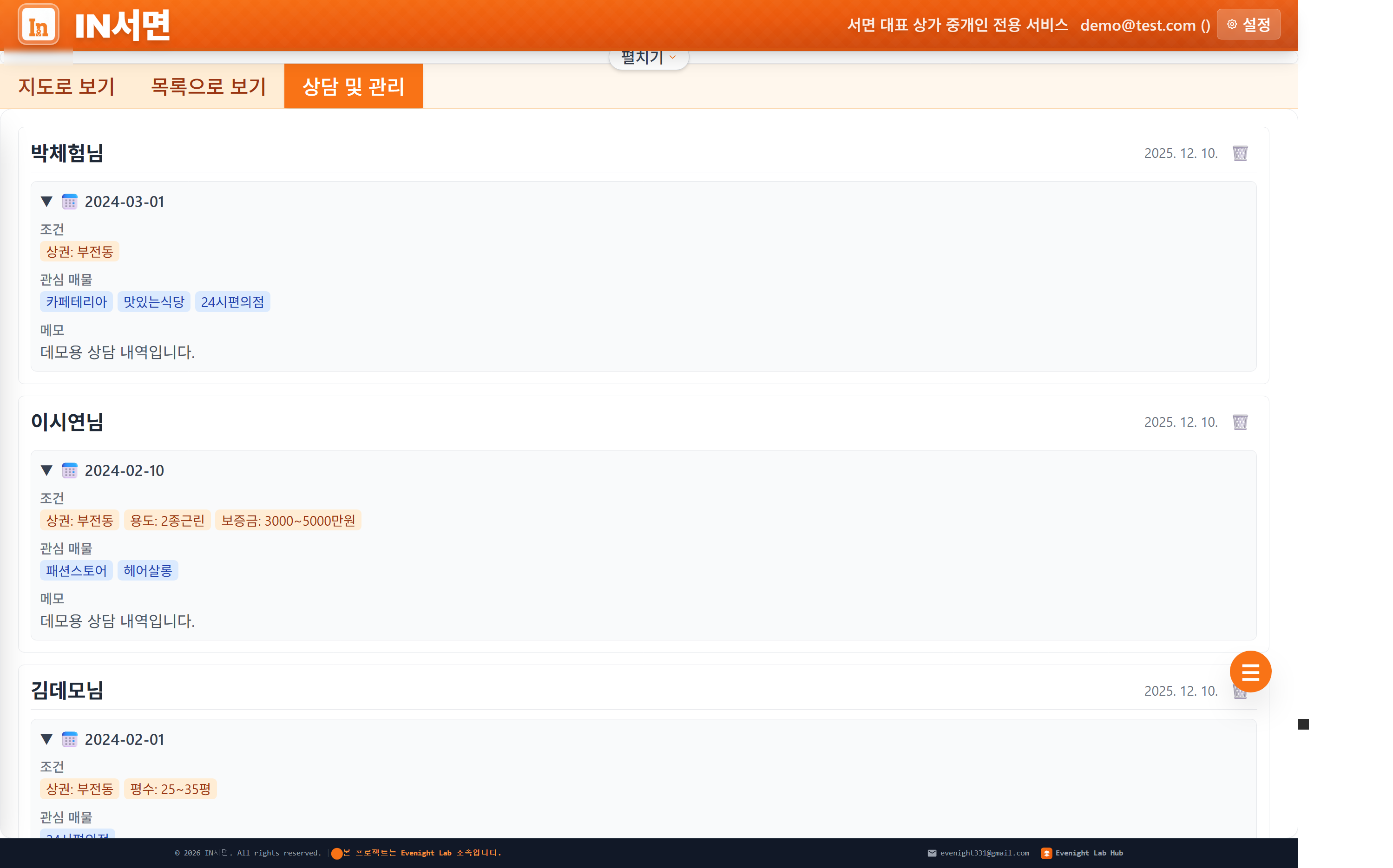Viewport: 1393px width, 868px height.
Task: Click the Evenight Lab Hub icon
Action: point(1046,853)
